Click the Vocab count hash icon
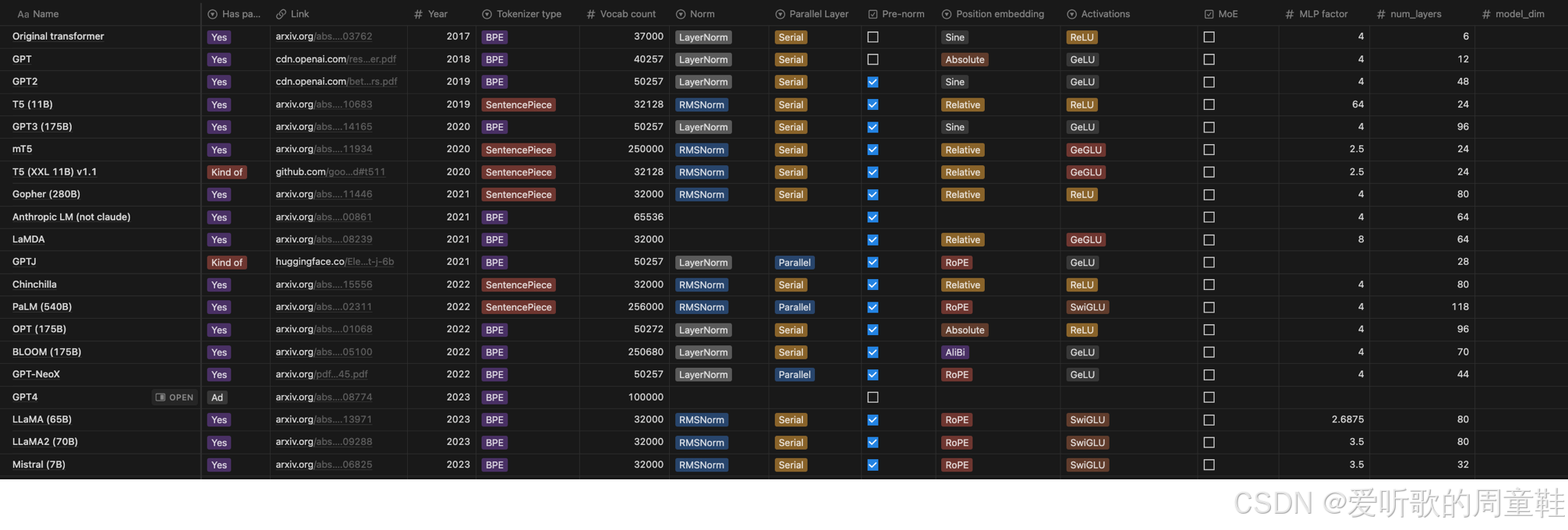This screenshot has width=1568, height=530. (591, 14)
